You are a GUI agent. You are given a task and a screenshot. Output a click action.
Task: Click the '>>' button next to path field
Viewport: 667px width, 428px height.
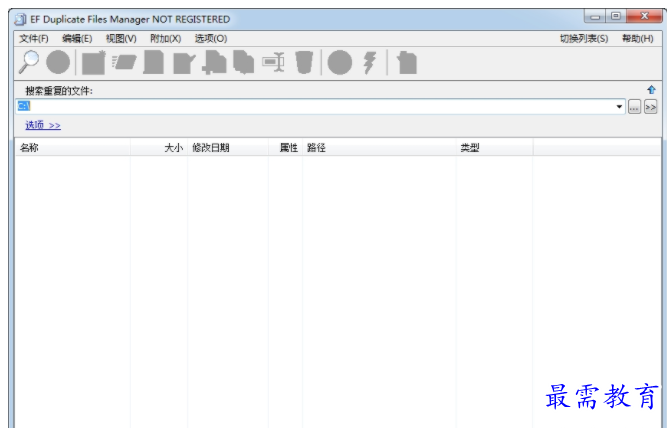click(650, 107)
